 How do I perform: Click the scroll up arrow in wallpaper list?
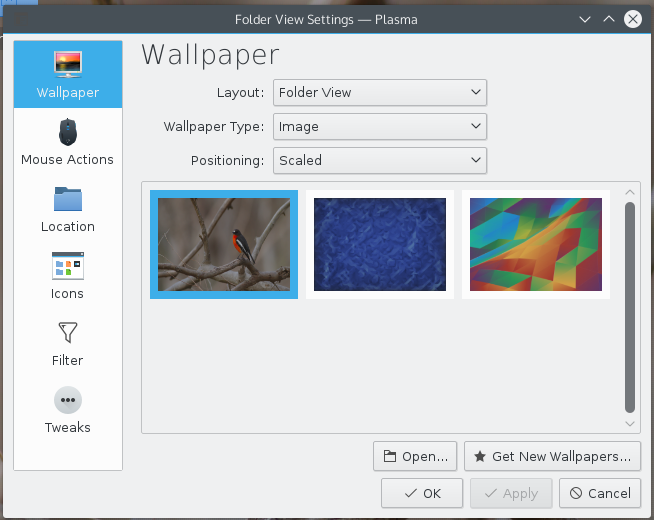(x=630, y=192)
